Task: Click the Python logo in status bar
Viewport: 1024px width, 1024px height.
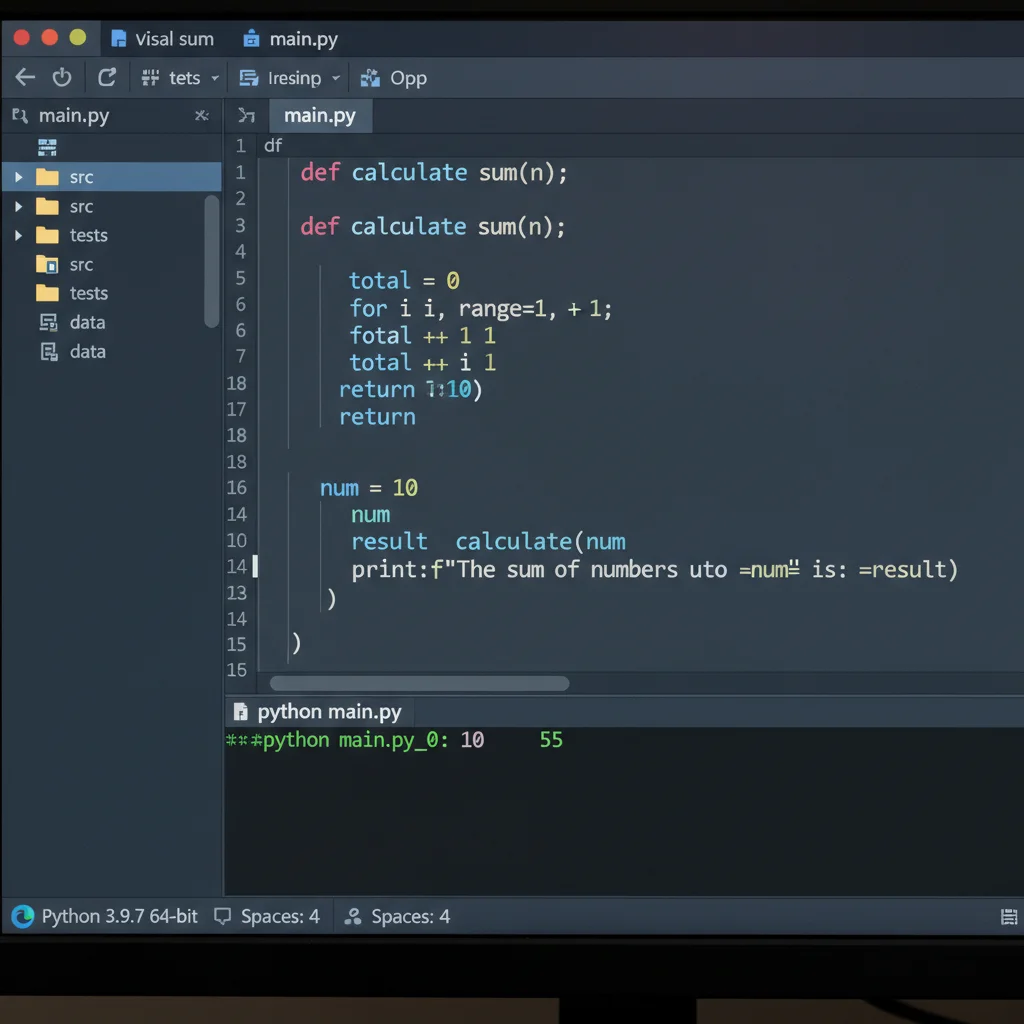Action: pos(23,917)
